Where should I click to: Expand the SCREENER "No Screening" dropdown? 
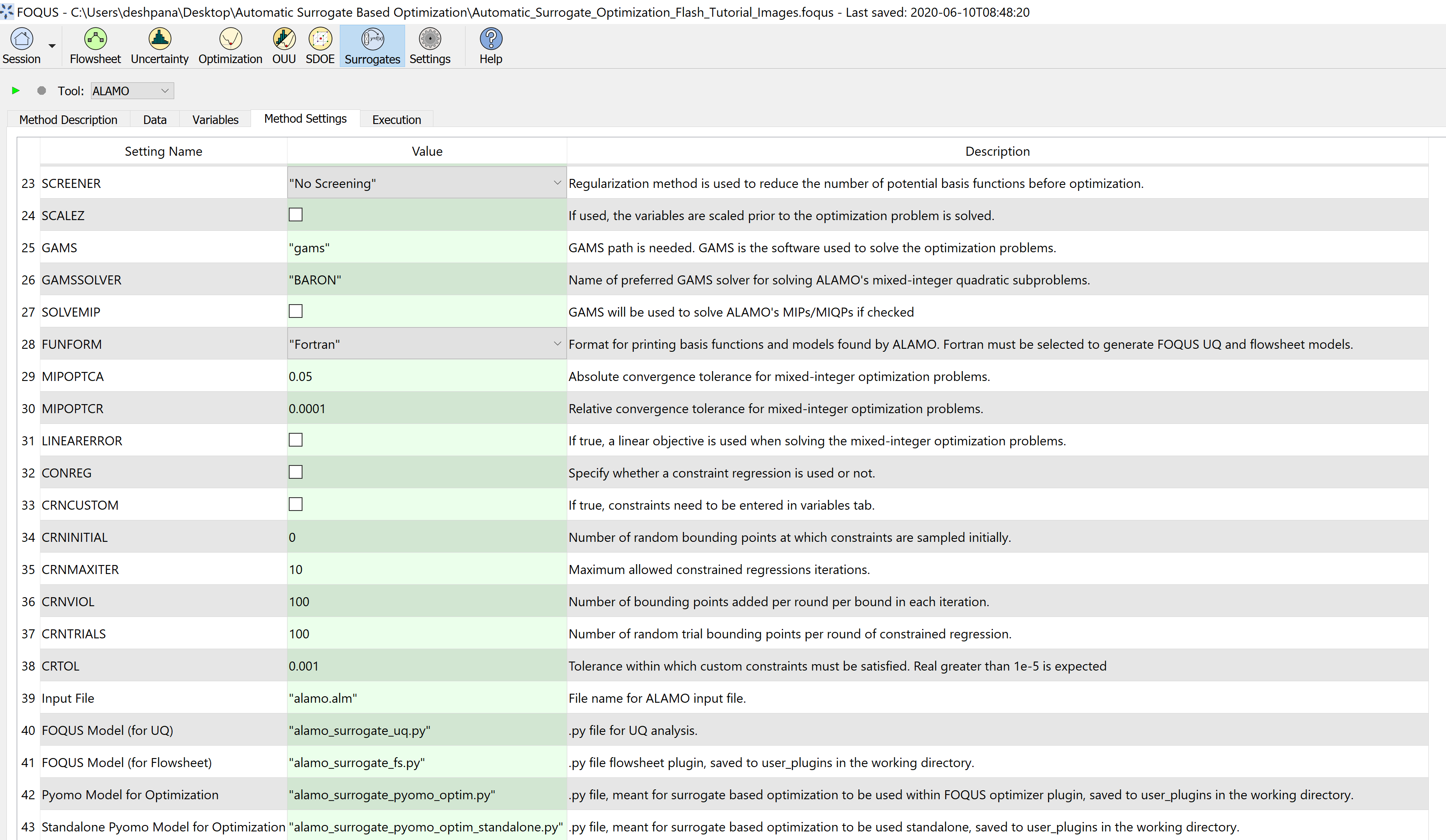pos(426,183)
